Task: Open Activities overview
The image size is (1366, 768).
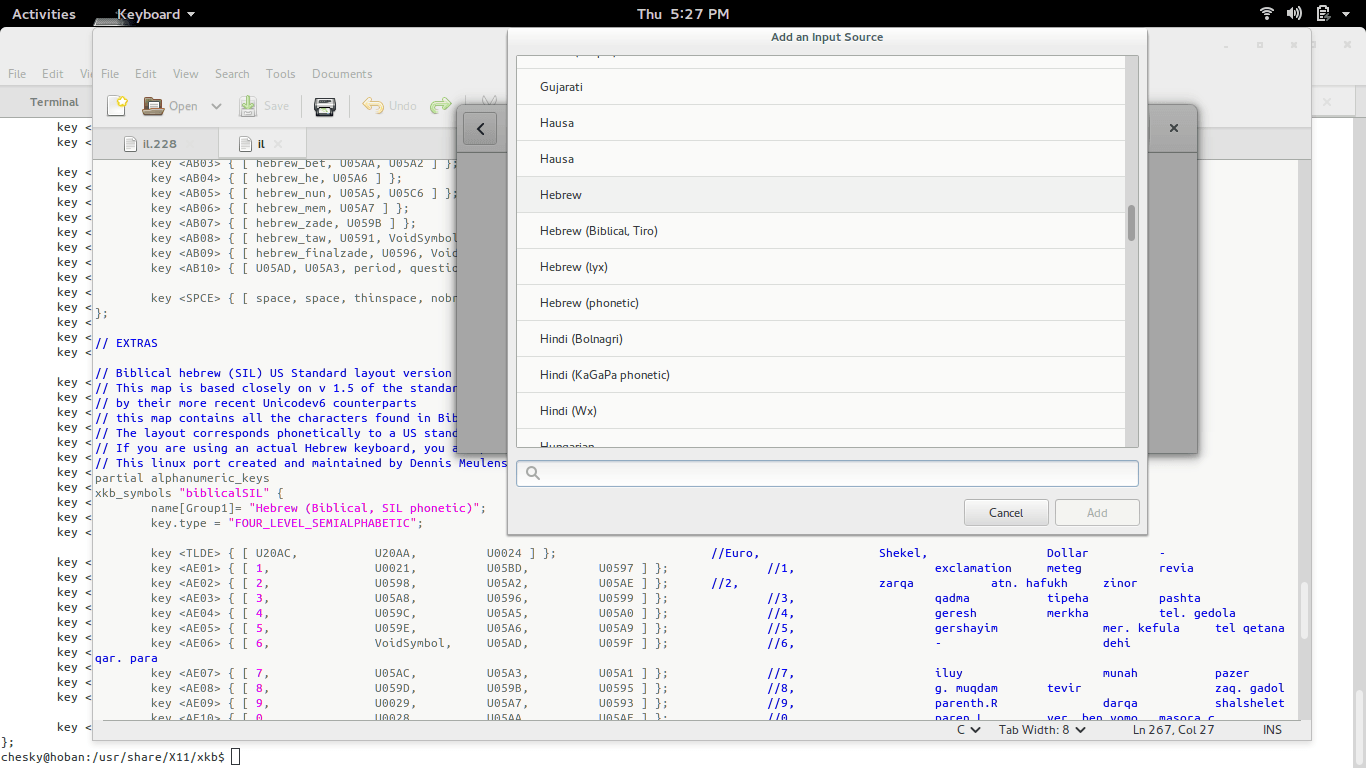Action: (x=44, y=14)
